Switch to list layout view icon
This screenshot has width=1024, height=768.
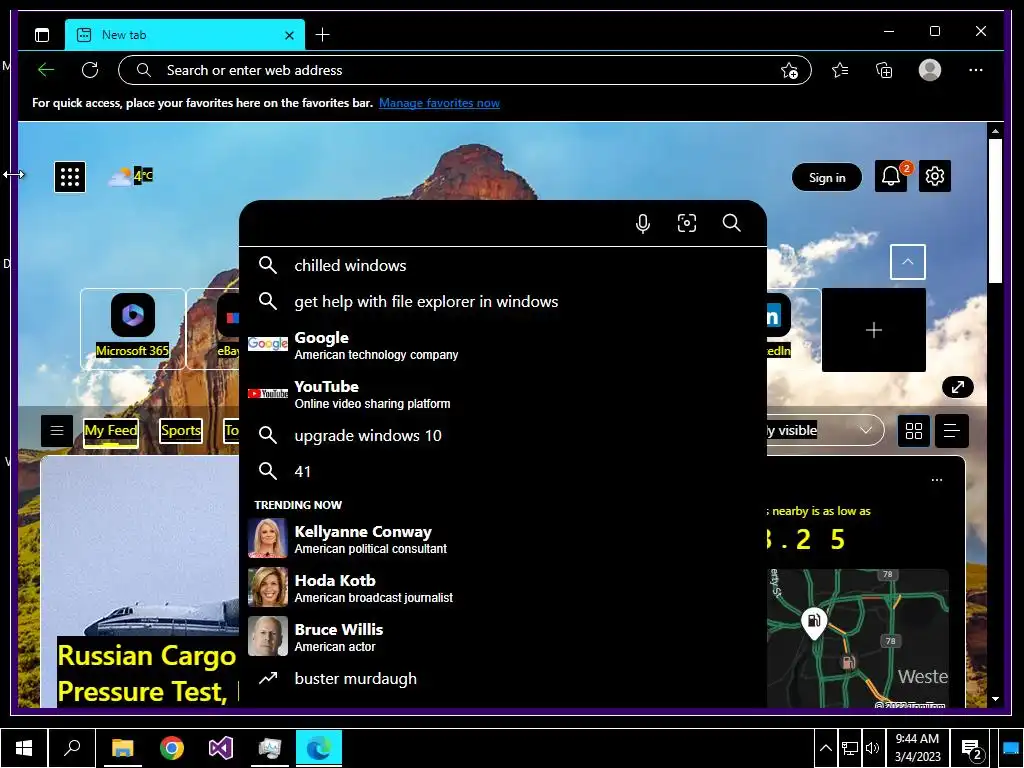(x=952, y=431)
